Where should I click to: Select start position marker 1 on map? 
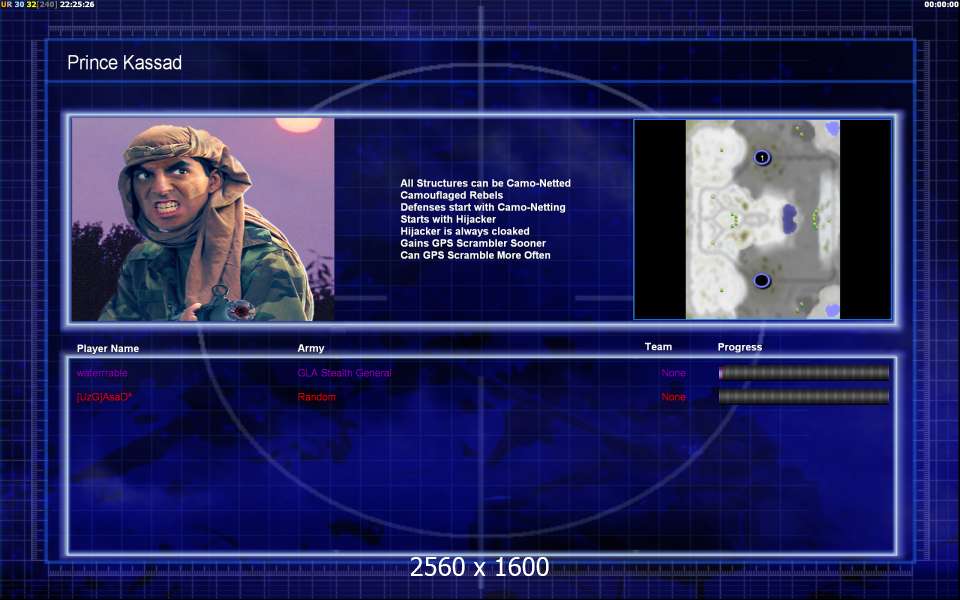point(762,157)
